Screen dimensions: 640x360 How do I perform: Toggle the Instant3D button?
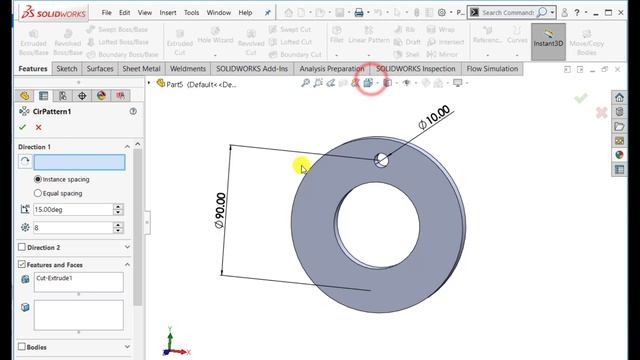[548, 42]
